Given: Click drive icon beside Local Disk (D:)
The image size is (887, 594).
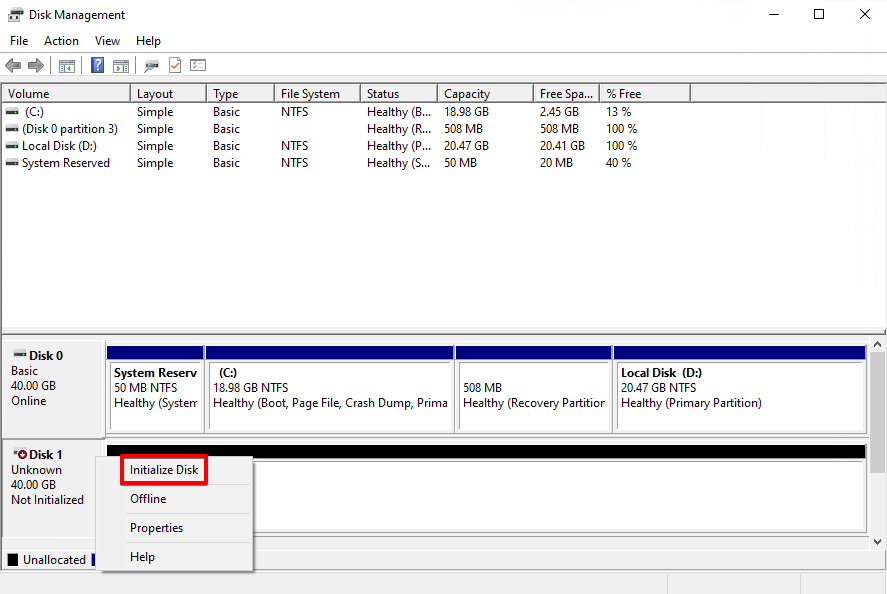Looking at the screenshot, I should click(12, 146).
